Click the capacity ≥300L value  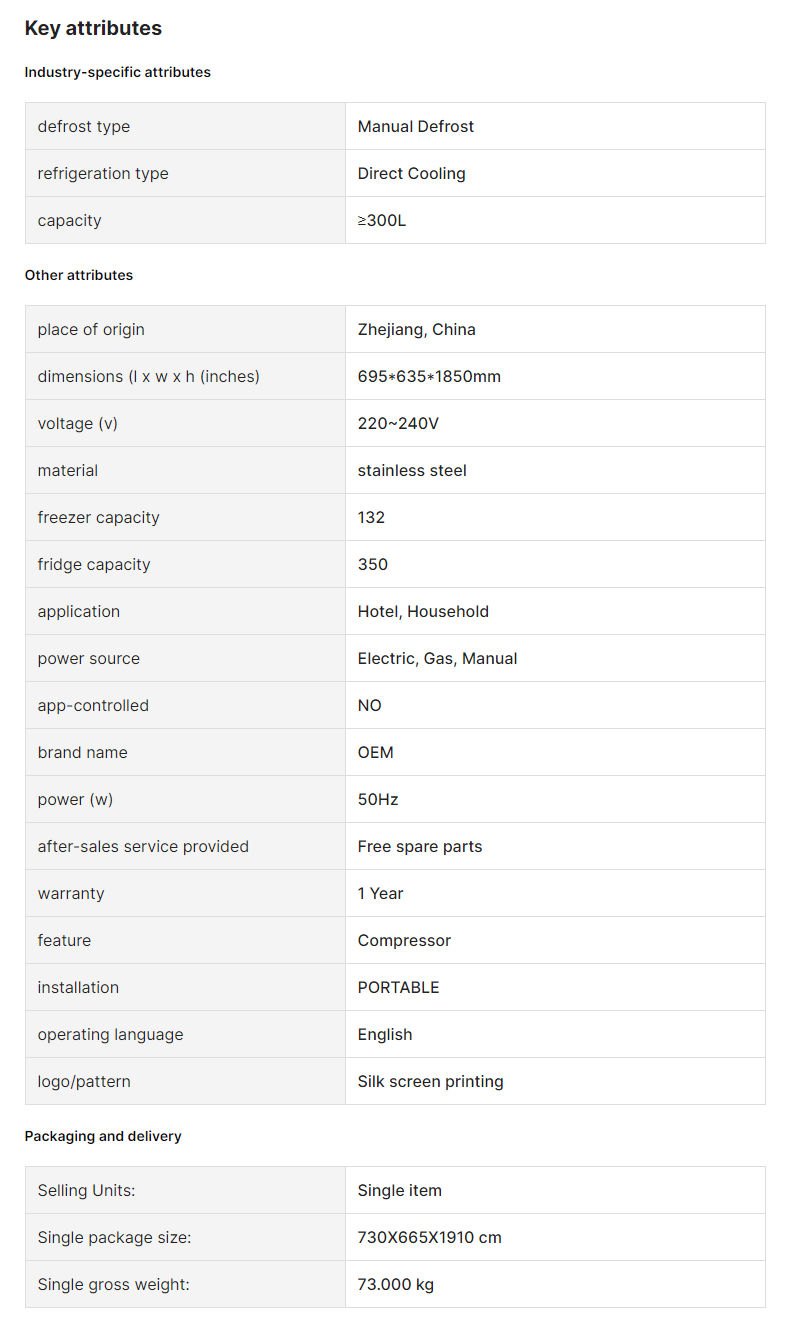click(382, 220)
